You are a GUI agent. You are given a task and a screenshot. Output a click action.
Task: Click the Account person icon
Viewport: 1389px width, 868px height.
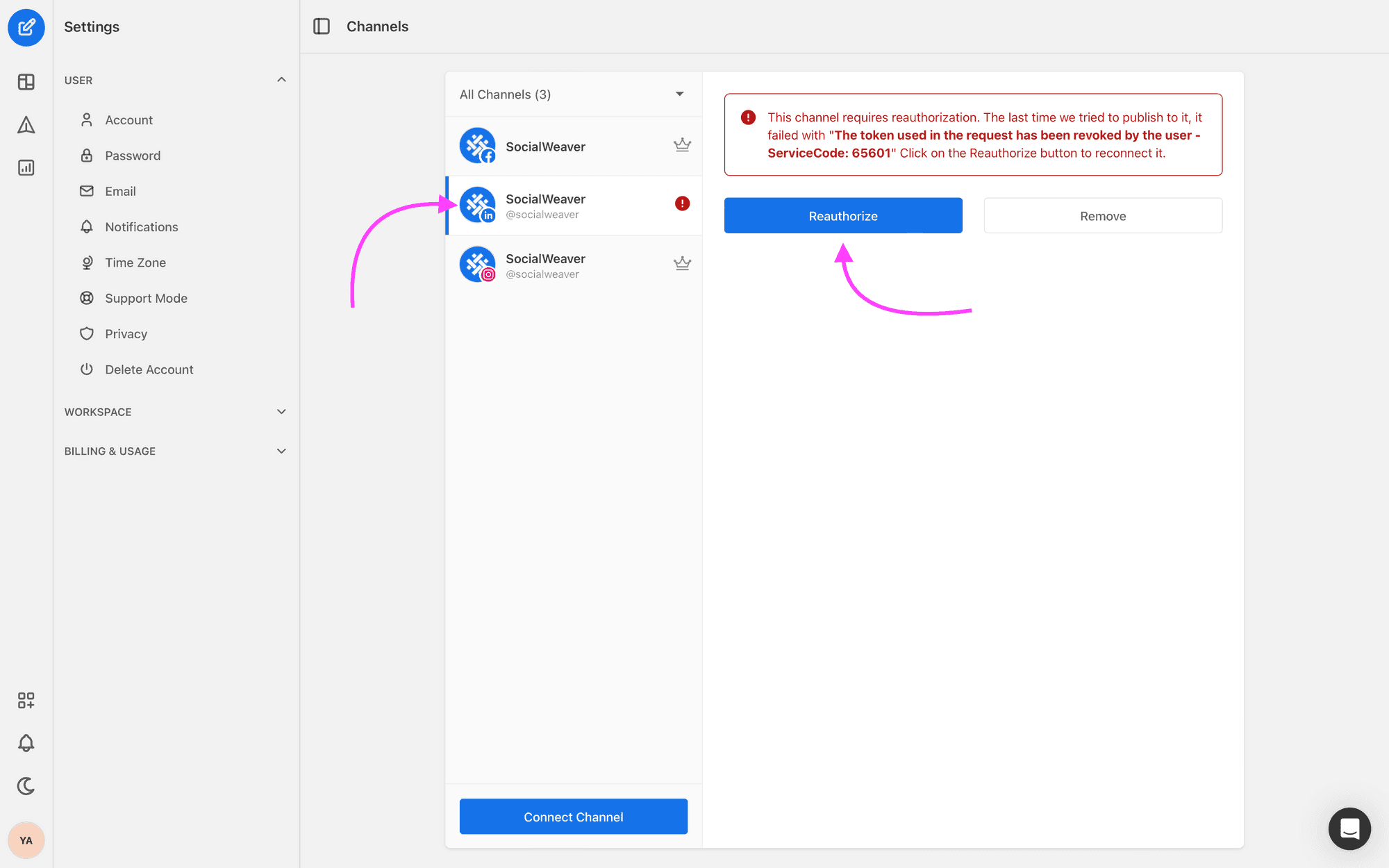(x=87, y=119)
